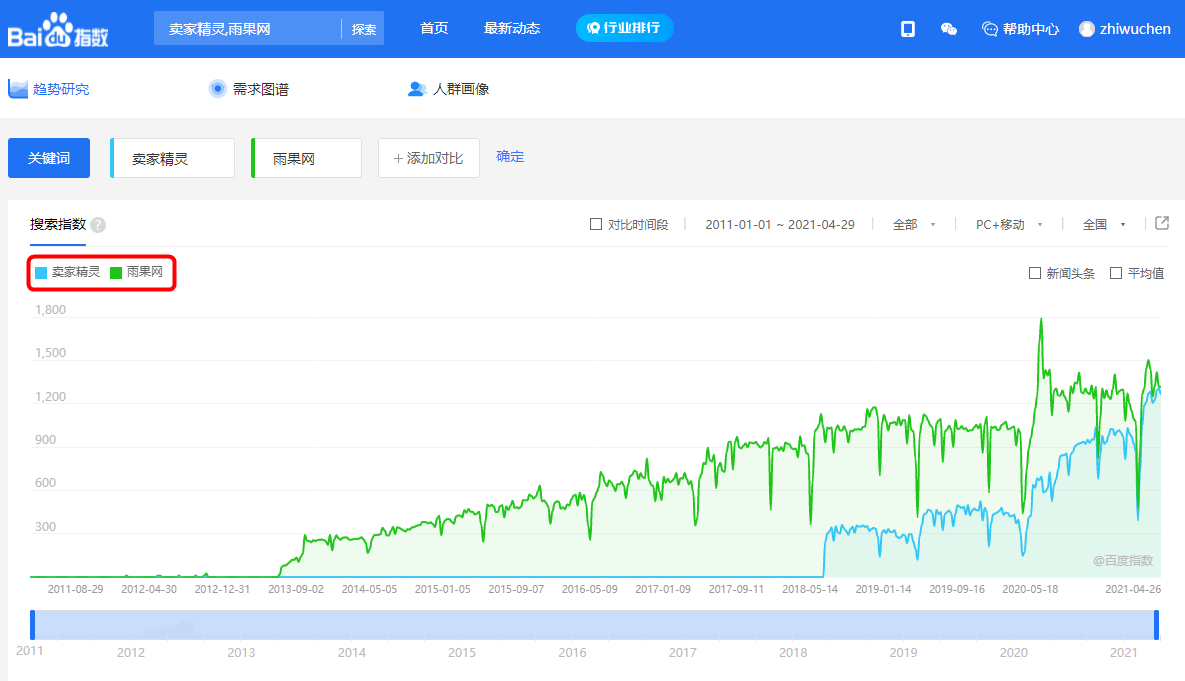Click the 人群画像 people icon
The width and height of the screenshot is (1185, 681).
417,89
